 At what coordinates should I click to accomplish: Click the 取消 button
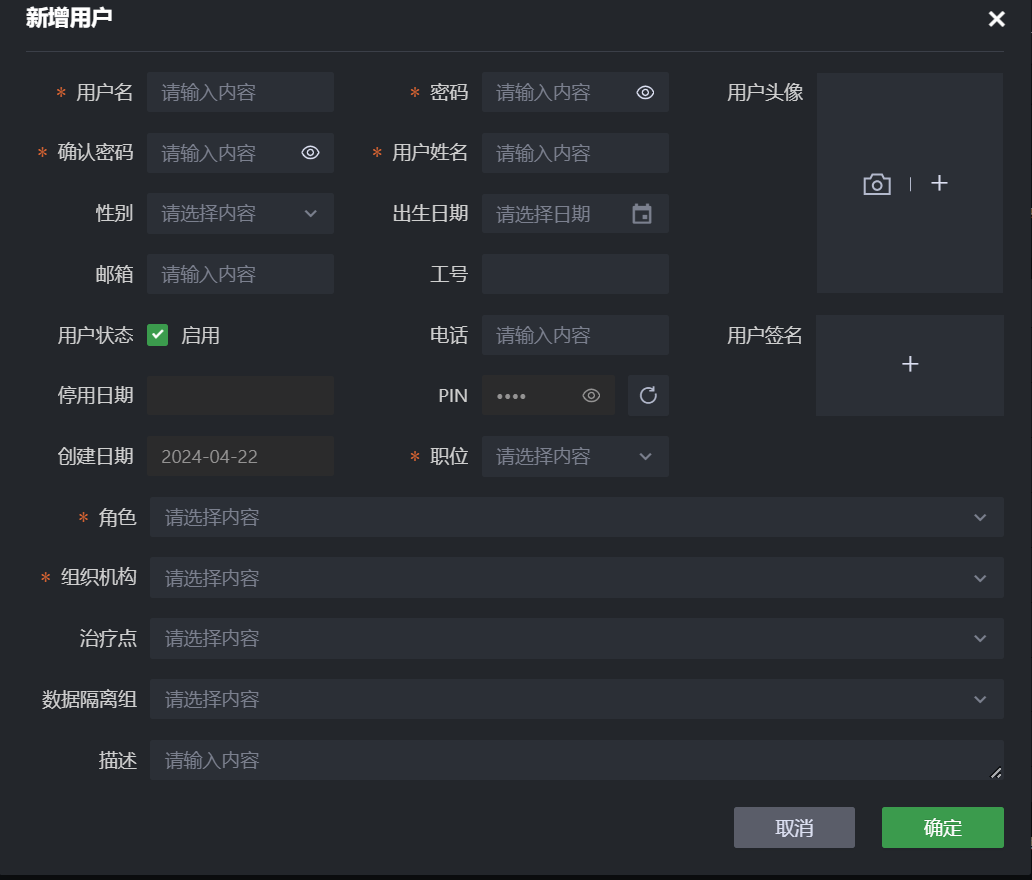pos(794,827)
